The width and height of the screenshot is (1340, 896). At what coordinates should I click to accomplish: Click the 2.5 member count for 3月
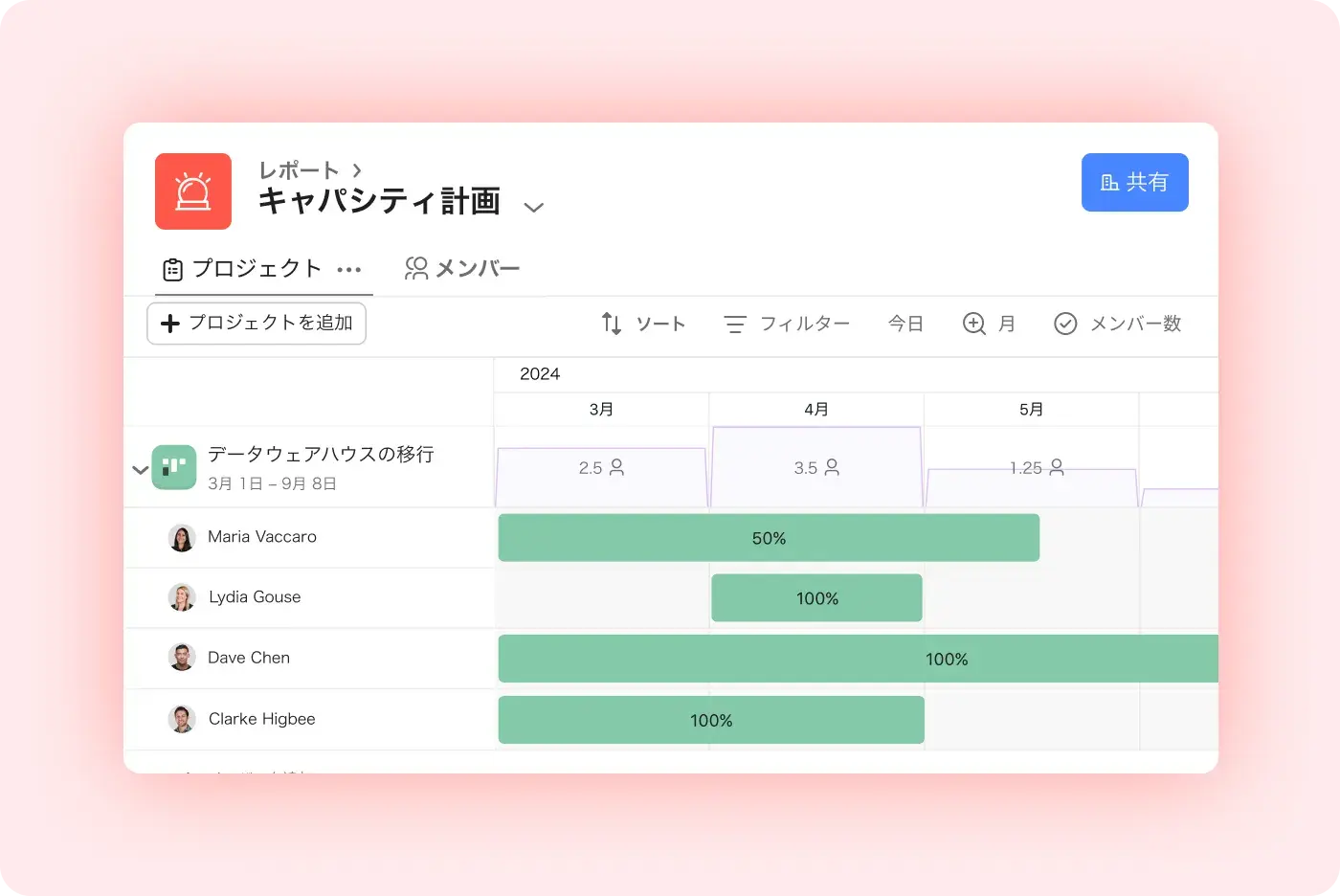(601, 468)
